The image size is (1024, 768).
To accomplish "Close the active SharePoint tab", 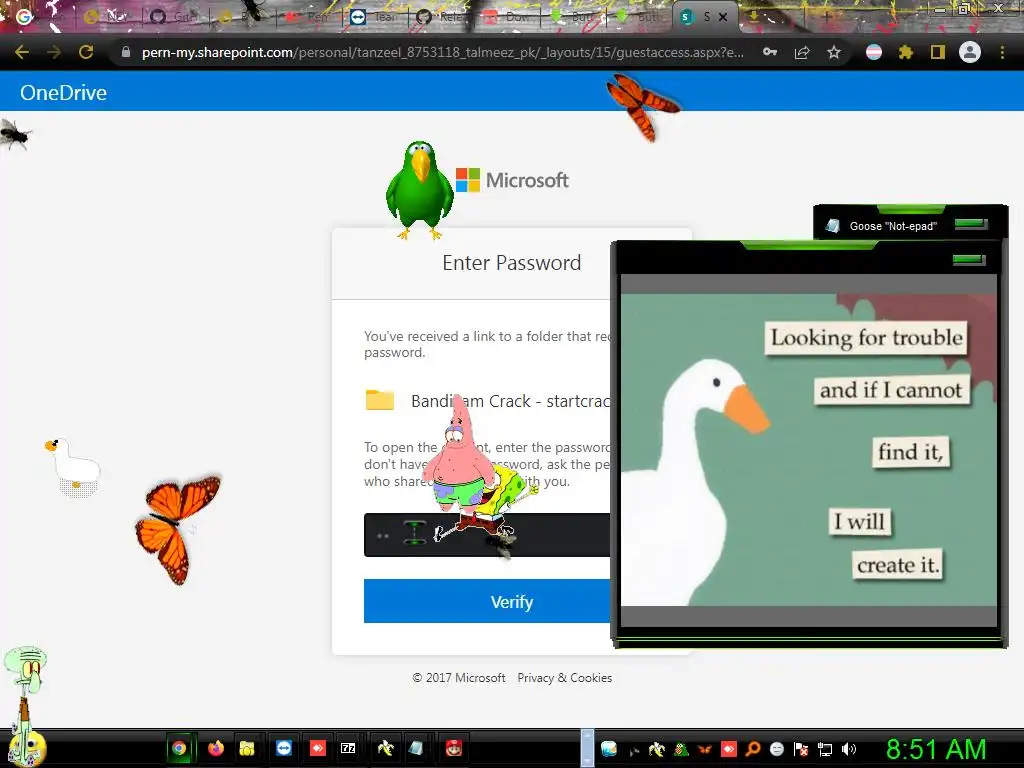I will pyautogui.click(x=723, y=17).
